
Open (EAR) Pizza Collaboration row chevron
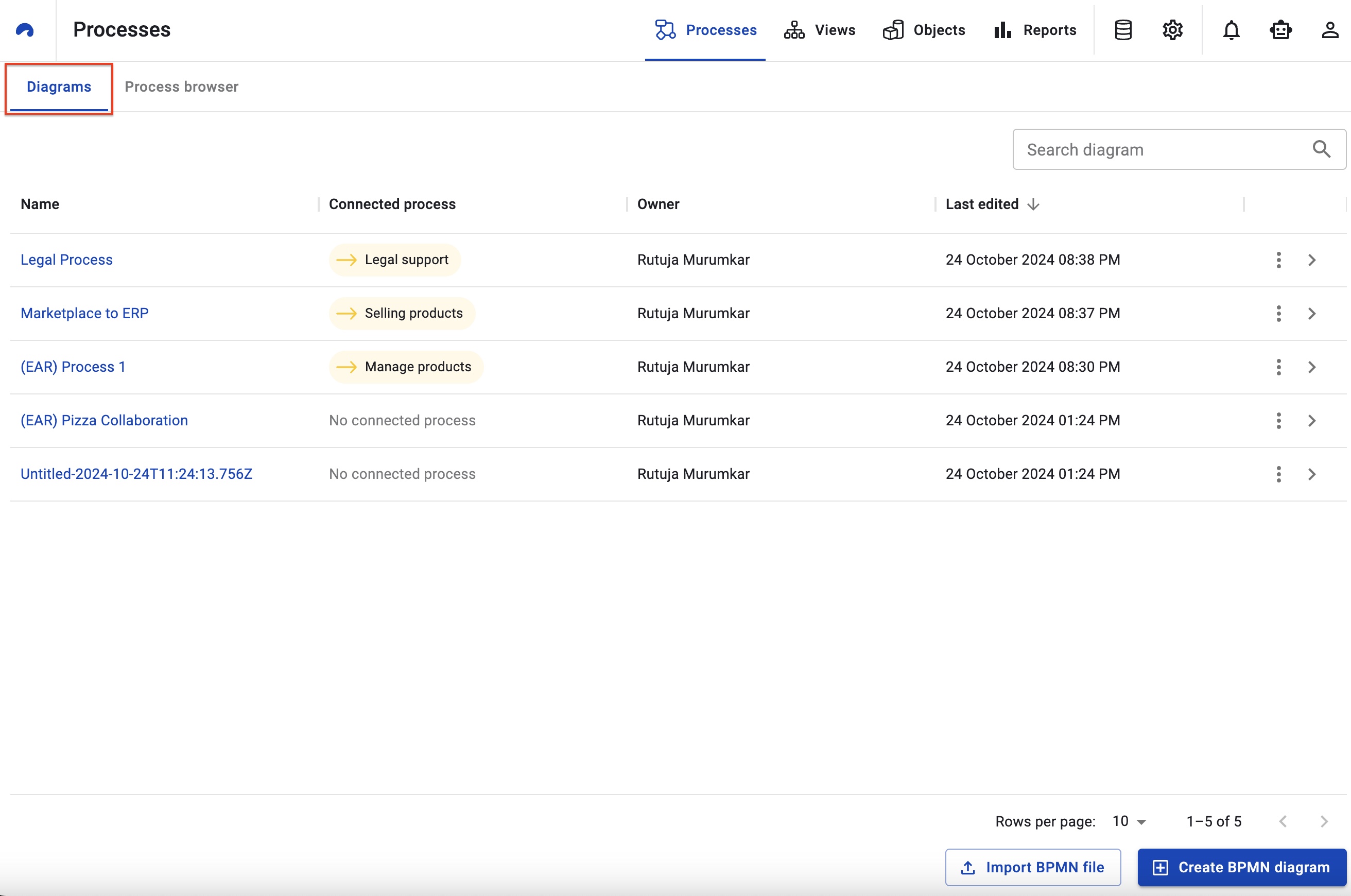coord(1312,421)
